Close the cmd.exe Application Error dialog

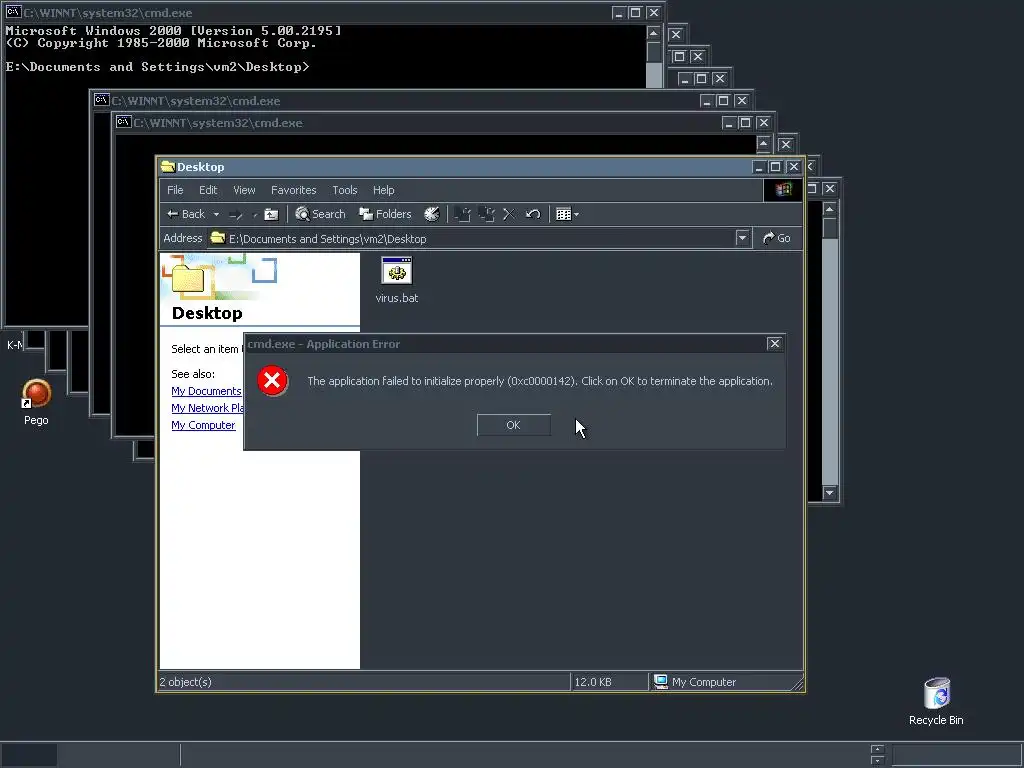[775, 344]
